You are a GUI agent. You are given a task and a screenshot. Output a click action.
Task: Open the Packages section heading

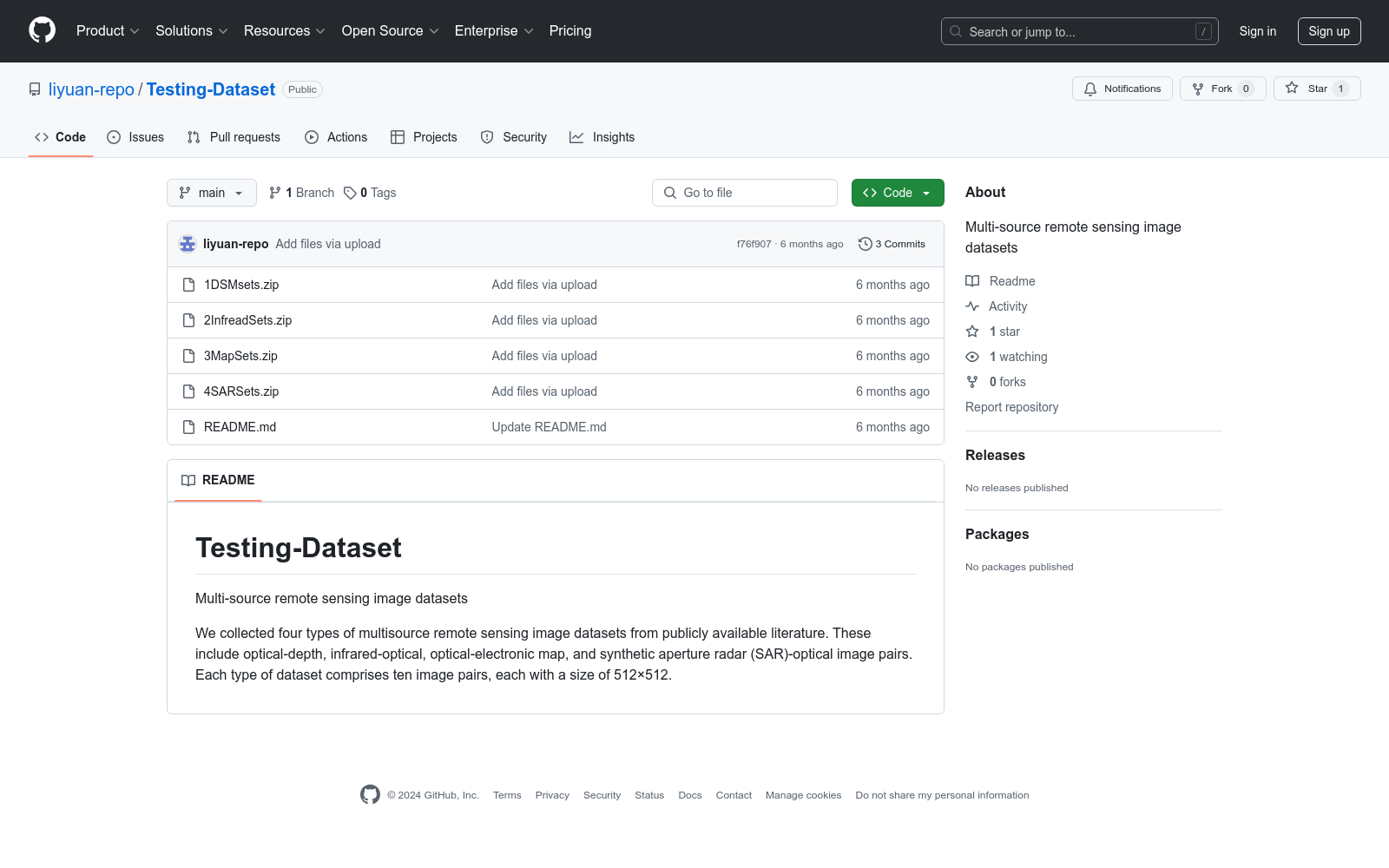[997, 534]
